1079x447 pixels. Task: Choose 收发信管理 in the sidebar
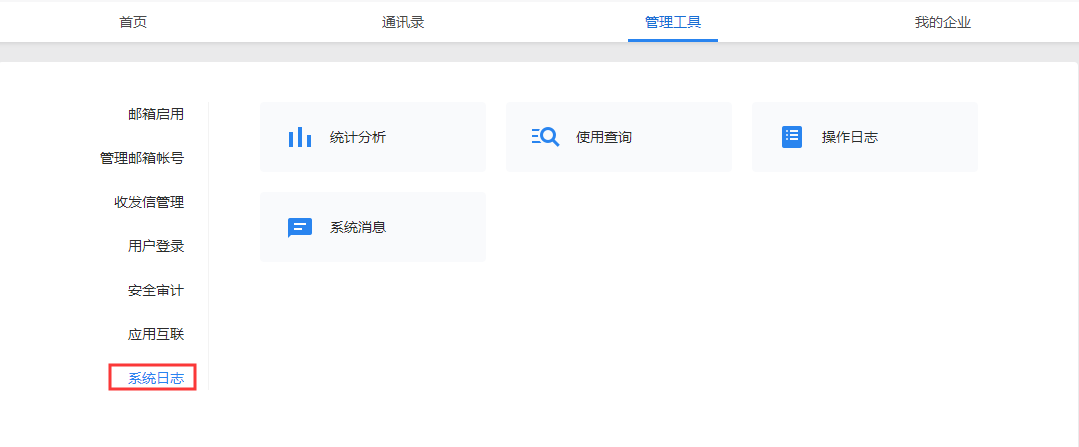[x=149, y=202]
